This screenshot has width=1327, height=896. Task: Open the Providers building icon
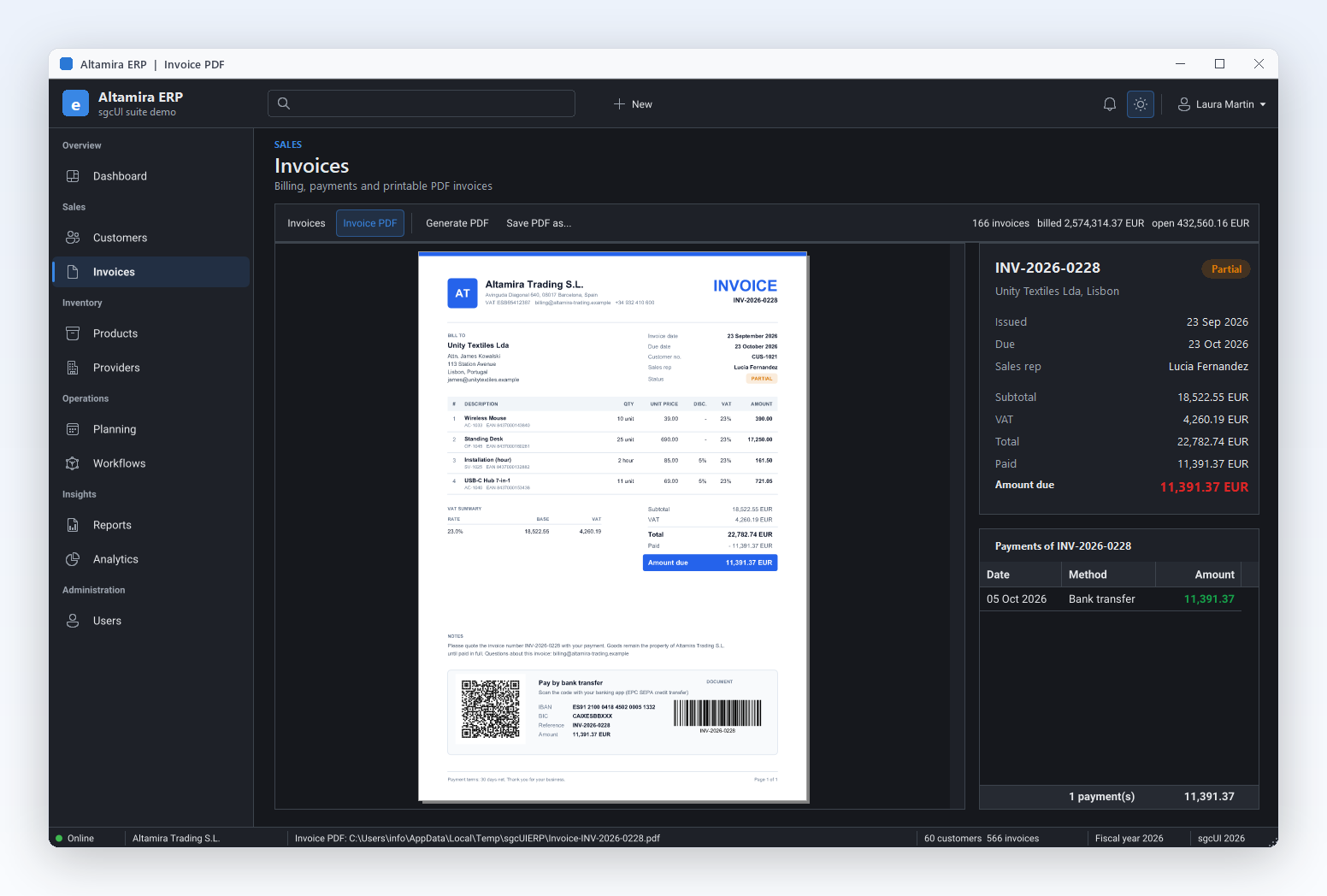tap(73, 368)
